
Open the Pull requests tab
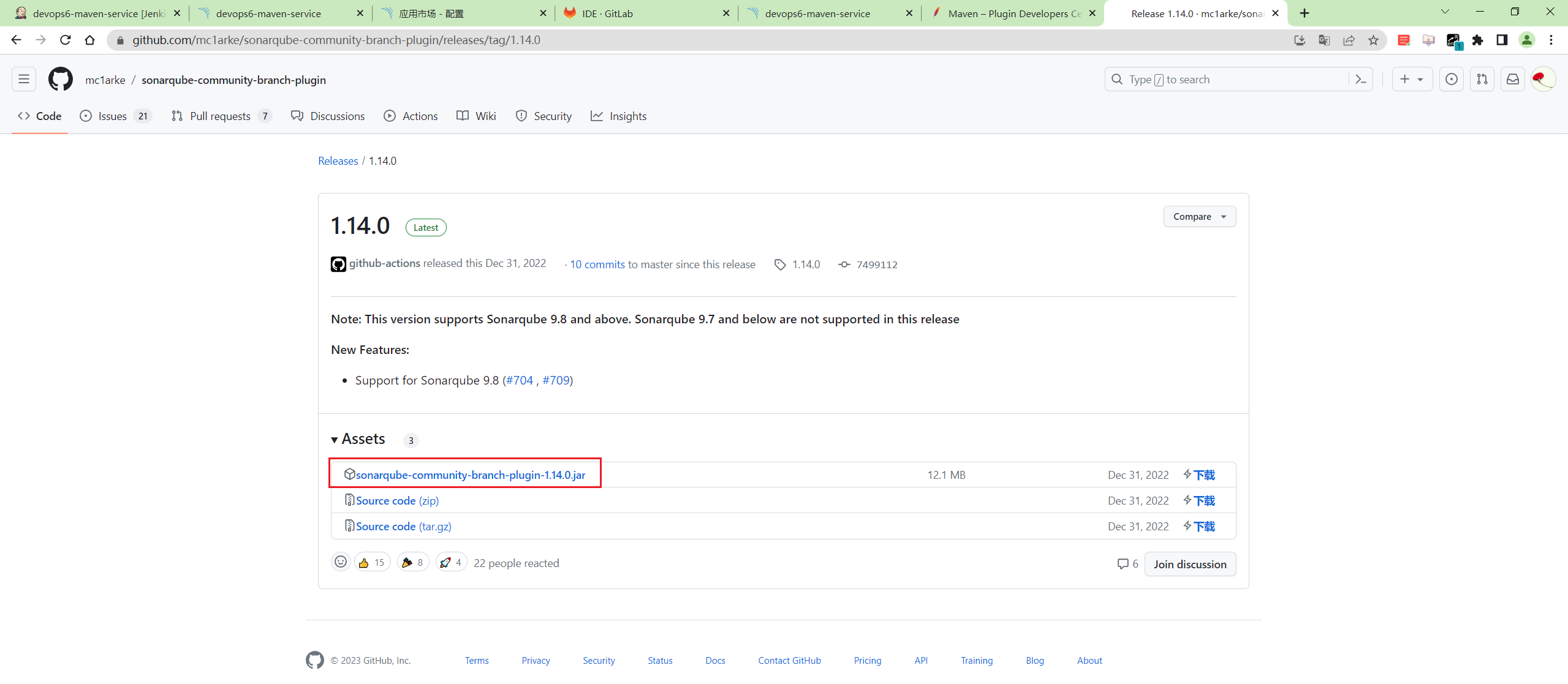tap(221, 116)
